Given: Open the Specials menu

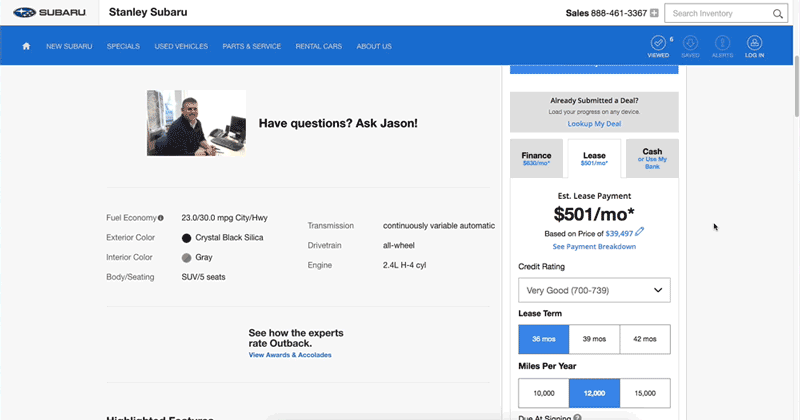Looking at the screenshot, I should coord(123,46).
